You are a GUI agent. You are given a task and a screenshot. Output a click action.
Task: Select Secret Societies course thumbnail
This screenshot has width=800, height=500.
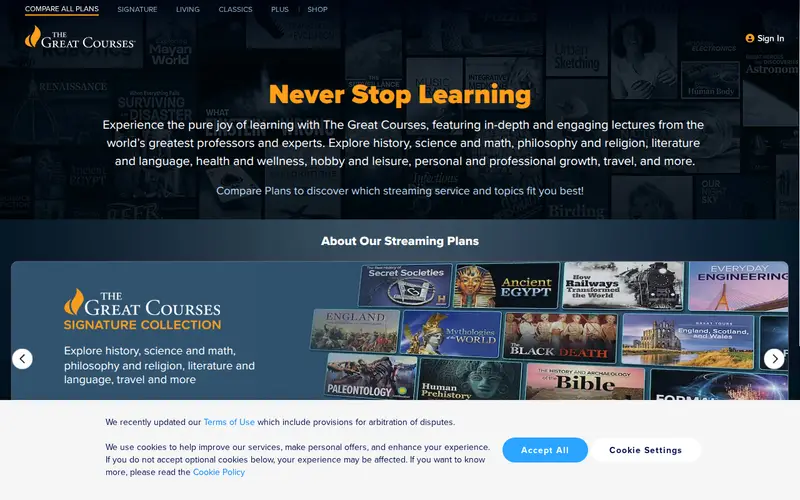click(406, 285)
